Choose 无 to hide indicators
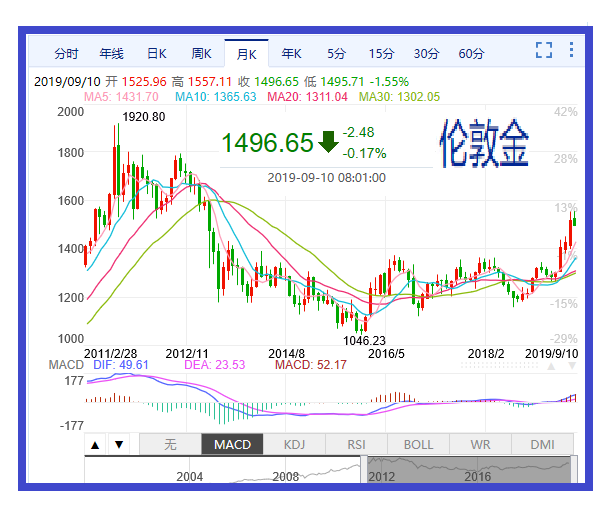Image resolution: width=611 pixels, height=518 pixels. coord(170,444)
